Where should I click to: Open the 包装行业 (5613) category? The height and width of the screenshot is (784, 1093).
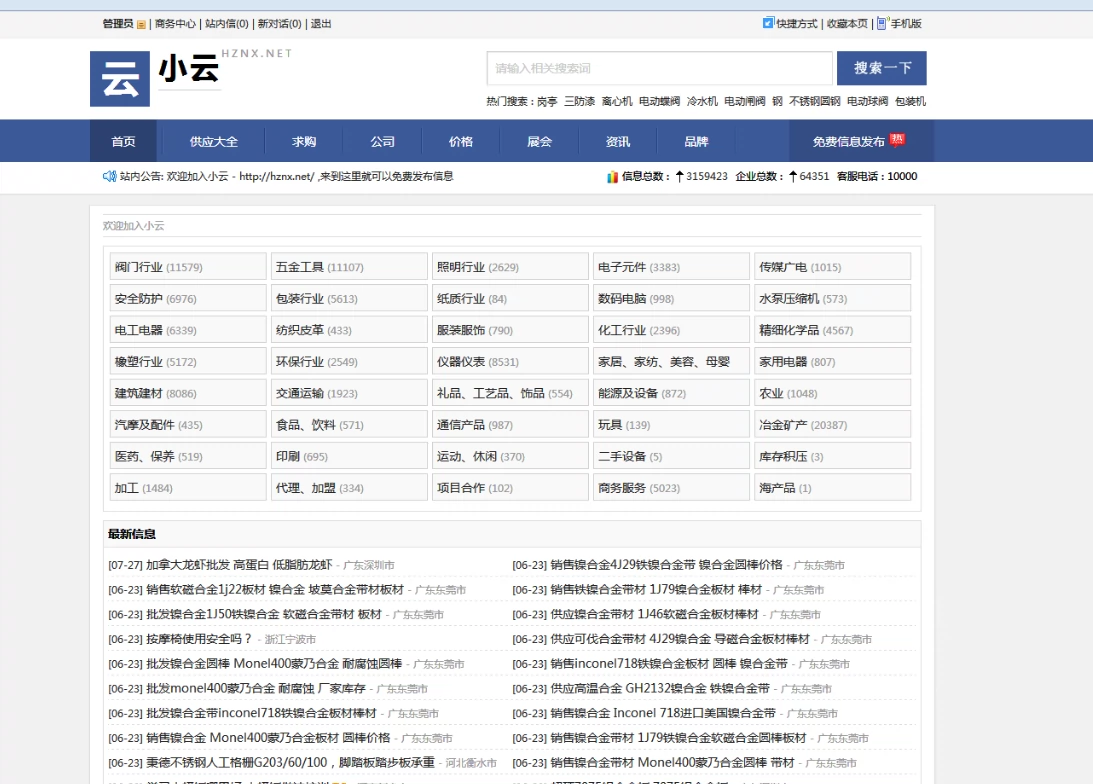point(349,298)
